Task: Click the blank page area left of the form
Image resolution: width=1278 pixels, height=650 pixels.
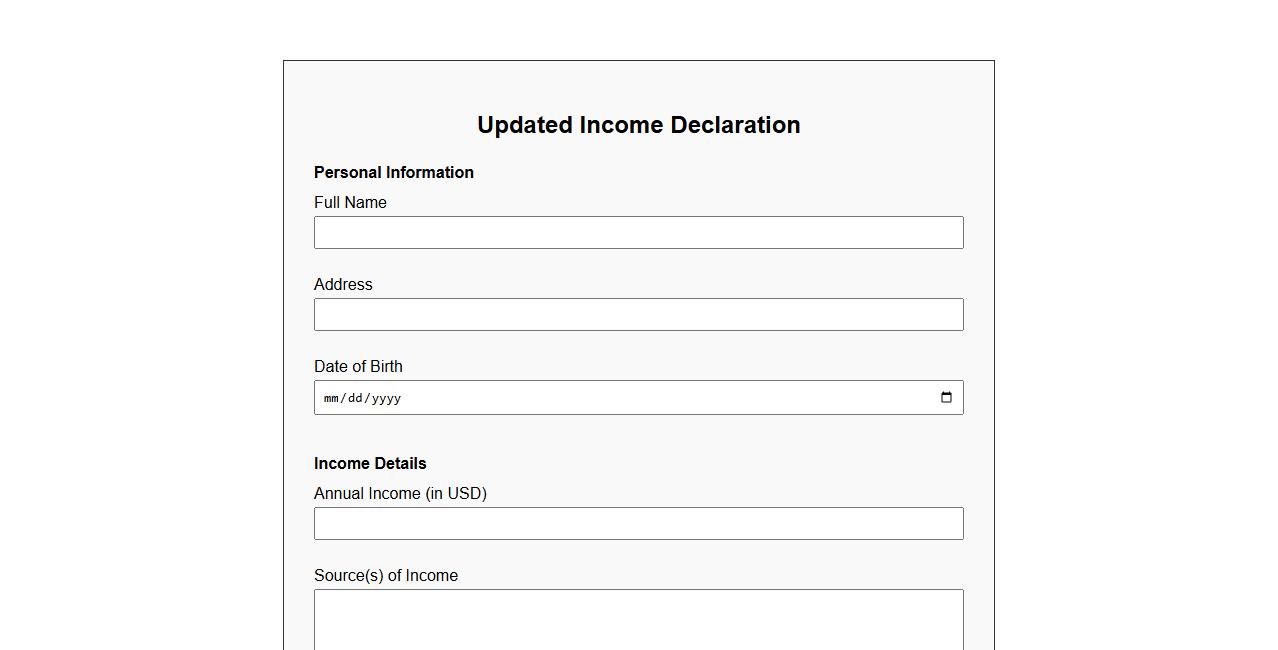Action: (x=140, y=350)
